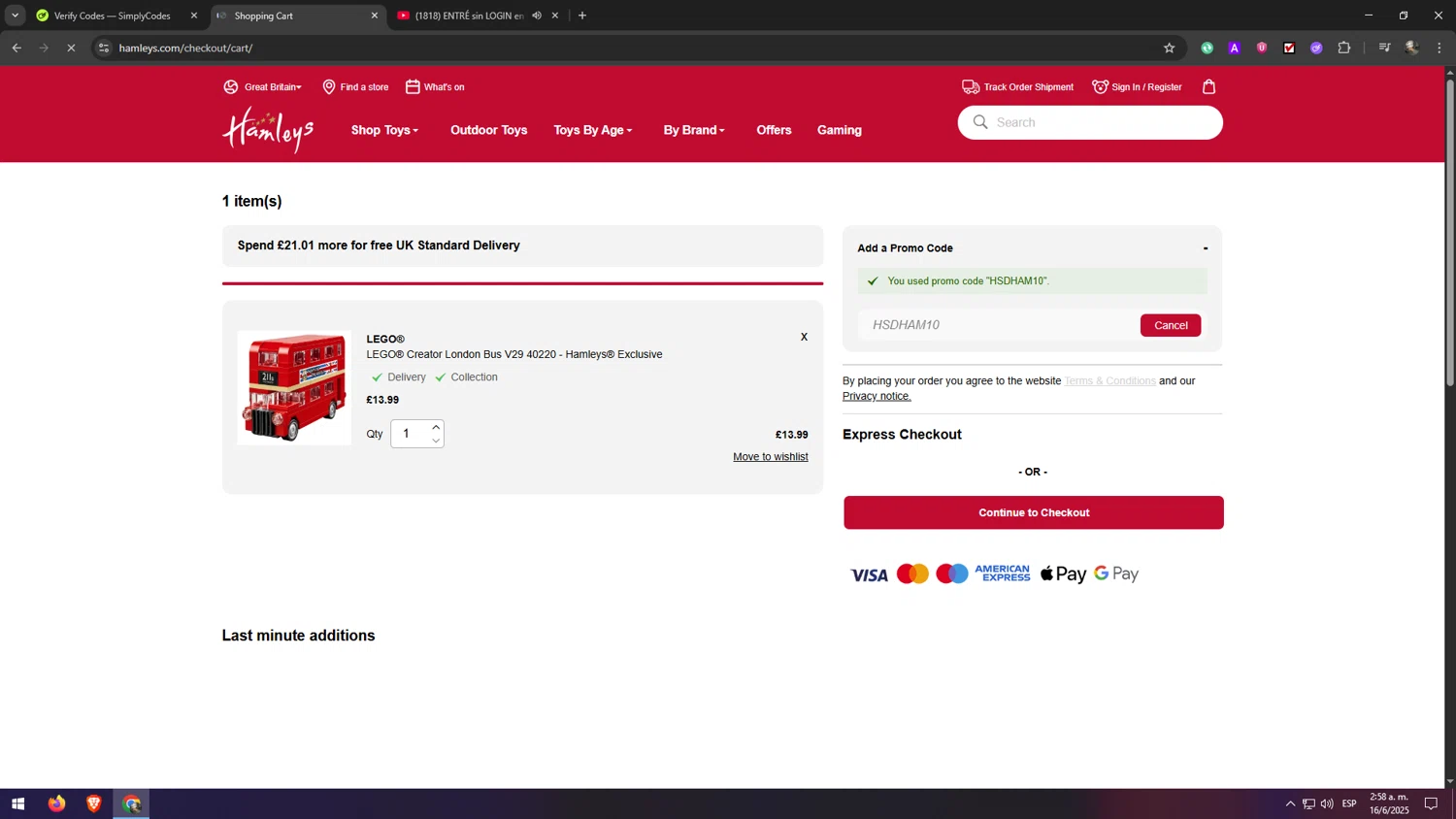Expand the Great Britain region dropdown
Viewport: 1456px width, 819px height.
click(262, 87)
